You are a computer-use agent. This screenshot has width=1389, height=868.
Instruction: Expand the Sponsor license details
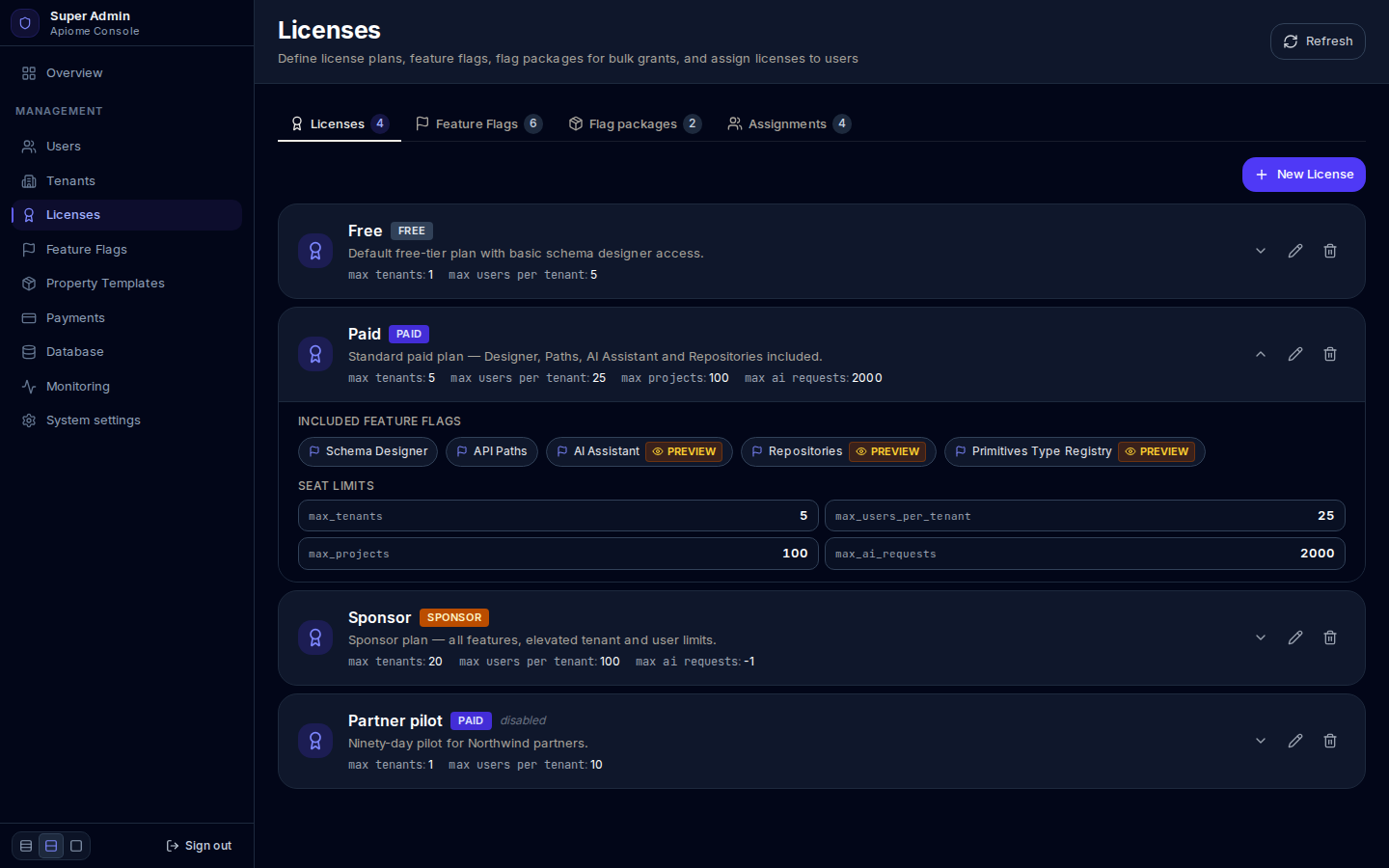tap(1261, 637)
